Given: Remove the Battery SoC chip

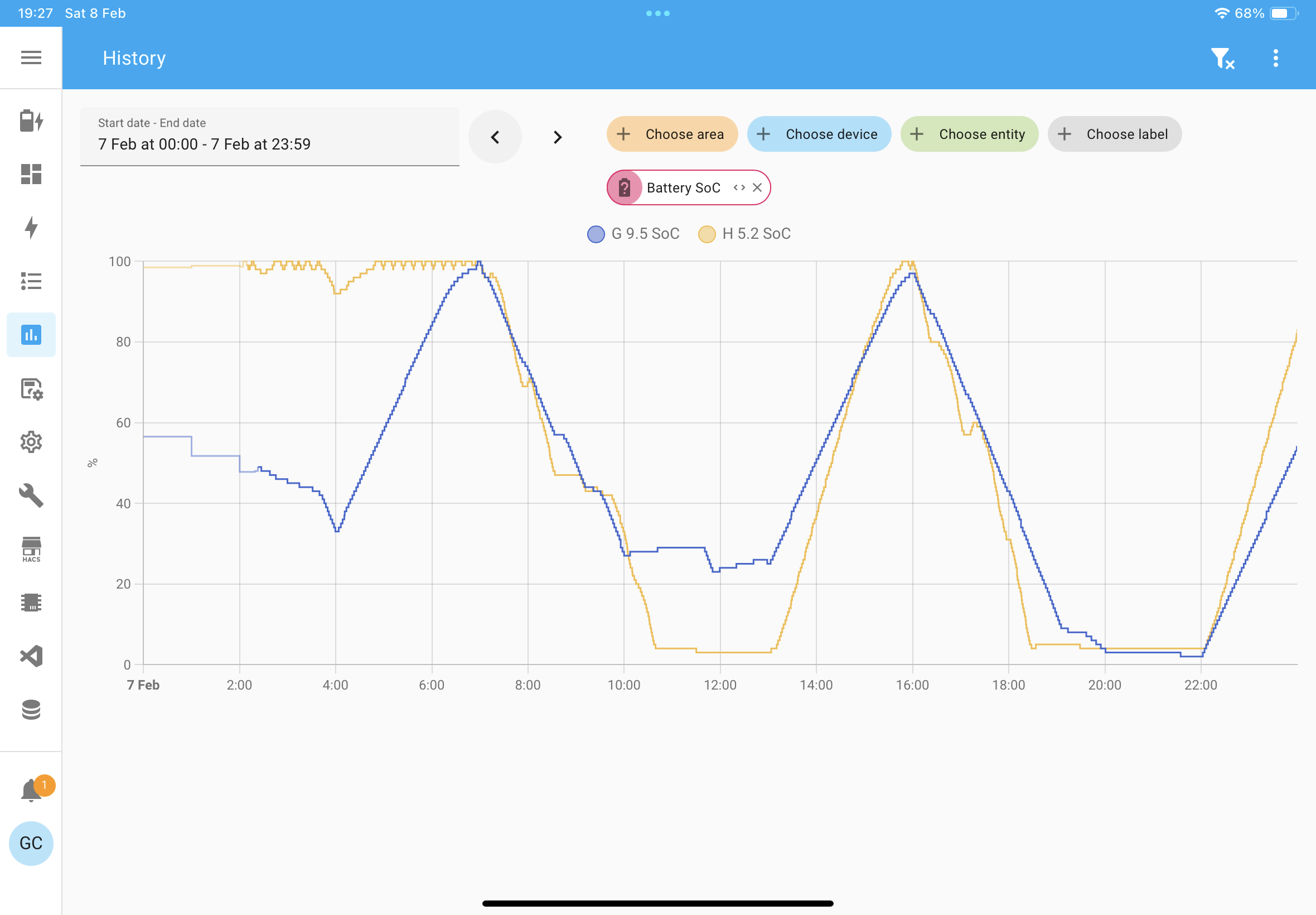Looking at the screenshot, I should click(x=757, y=187).
